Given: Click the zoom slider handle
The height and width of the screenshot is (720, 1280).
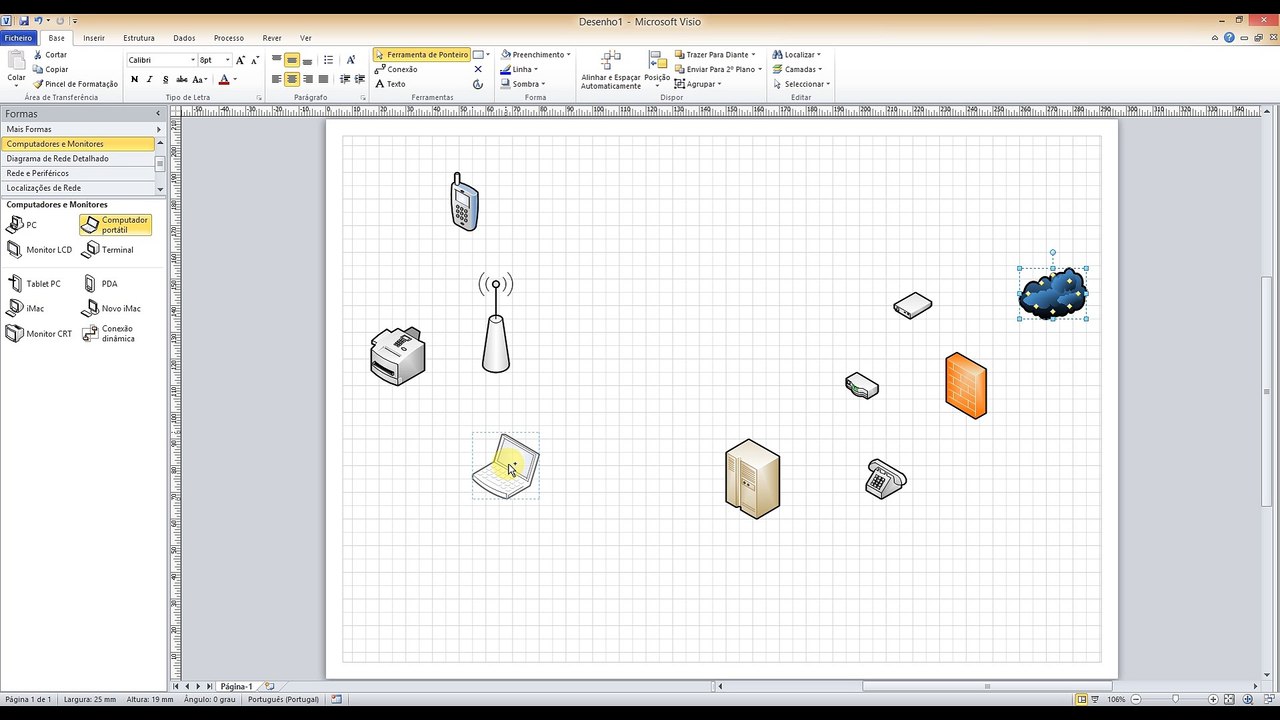Looking at the screenshot, I should tap(1175, 699).
